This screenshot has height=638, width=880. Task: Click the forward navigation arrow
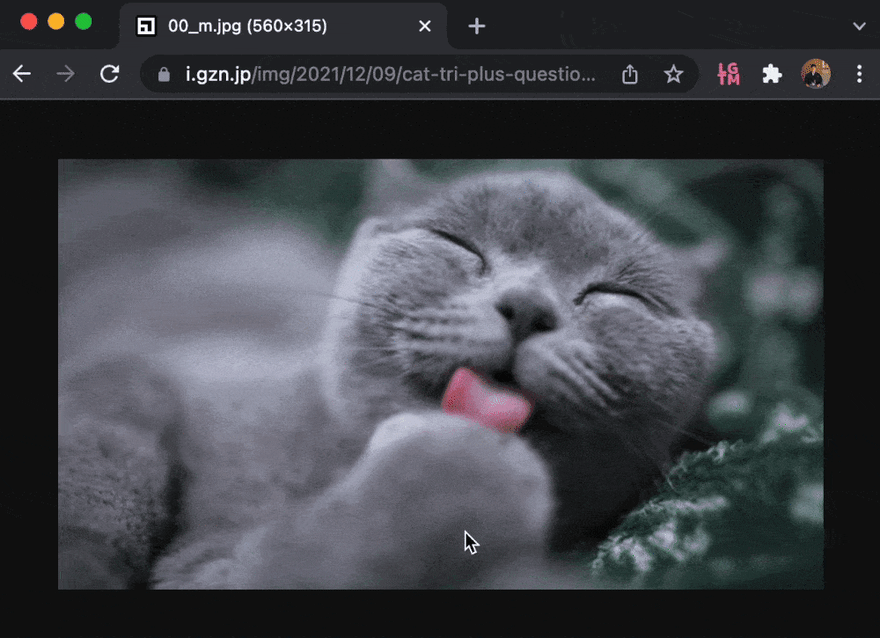click(x=66, y=74)
